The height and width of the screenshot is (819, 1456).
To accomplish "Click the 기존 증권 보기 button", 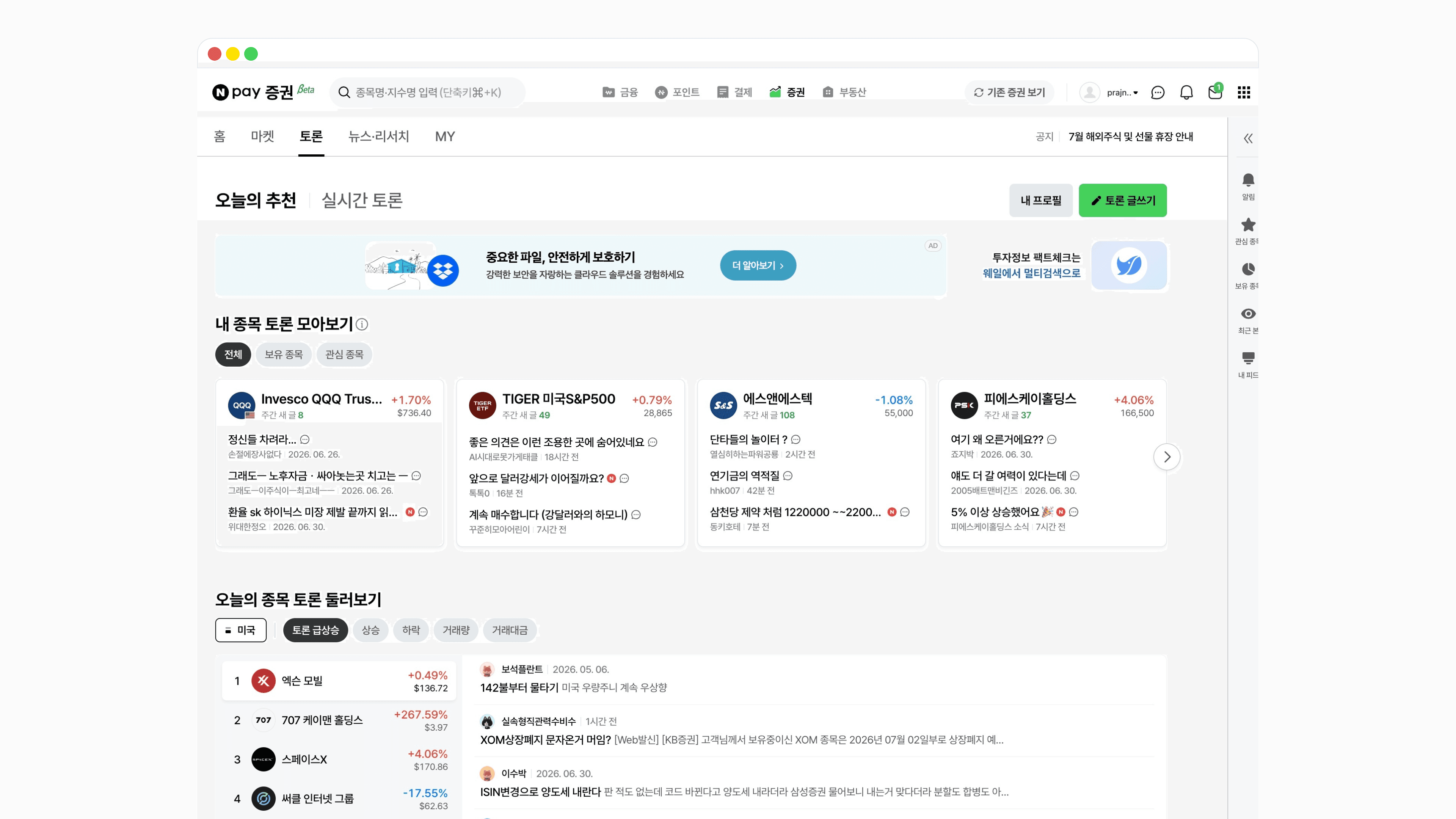I will tap(1009, 92).
